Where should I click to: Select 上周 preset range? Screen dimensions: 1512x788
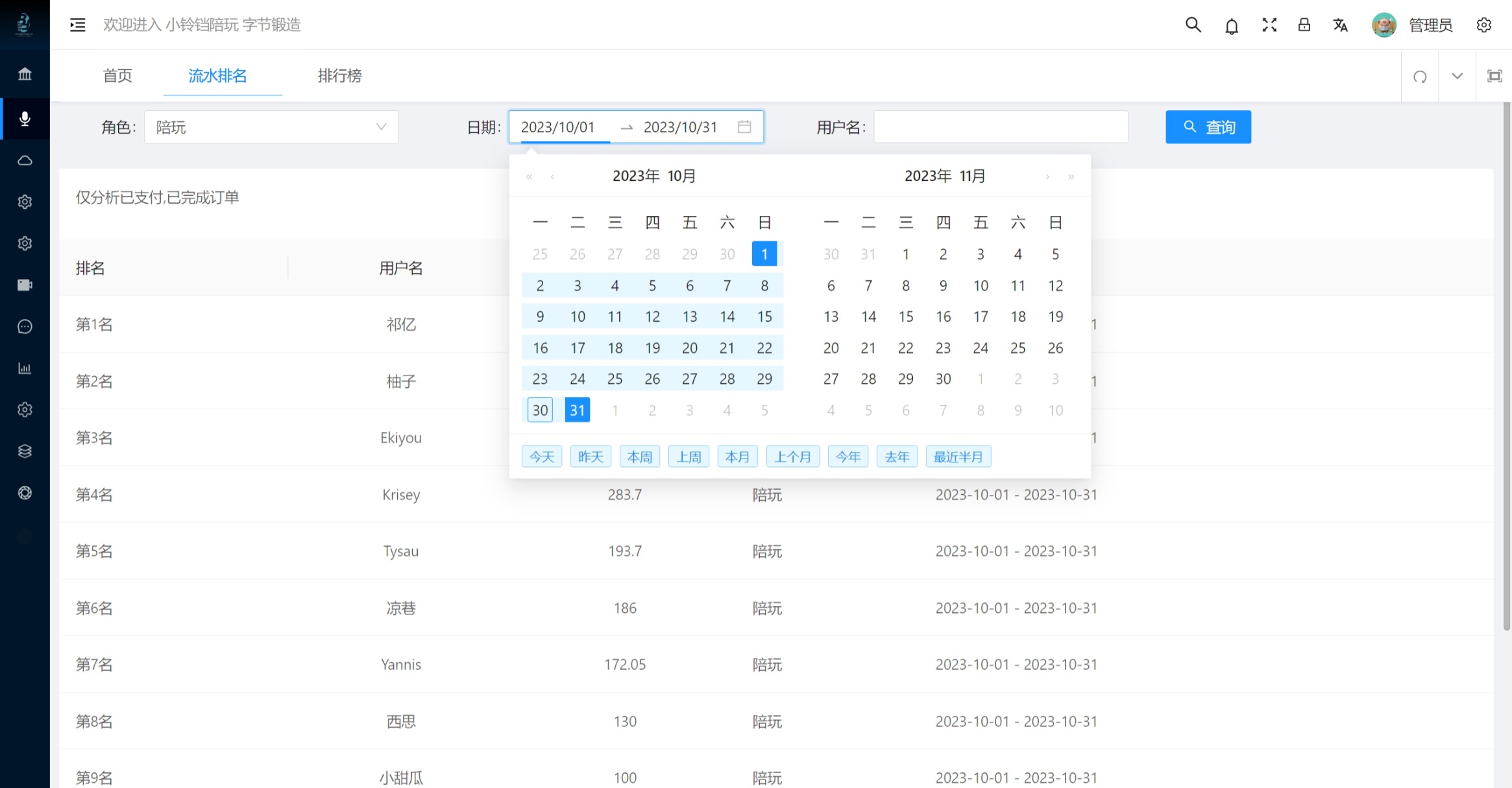coord(689,457)
